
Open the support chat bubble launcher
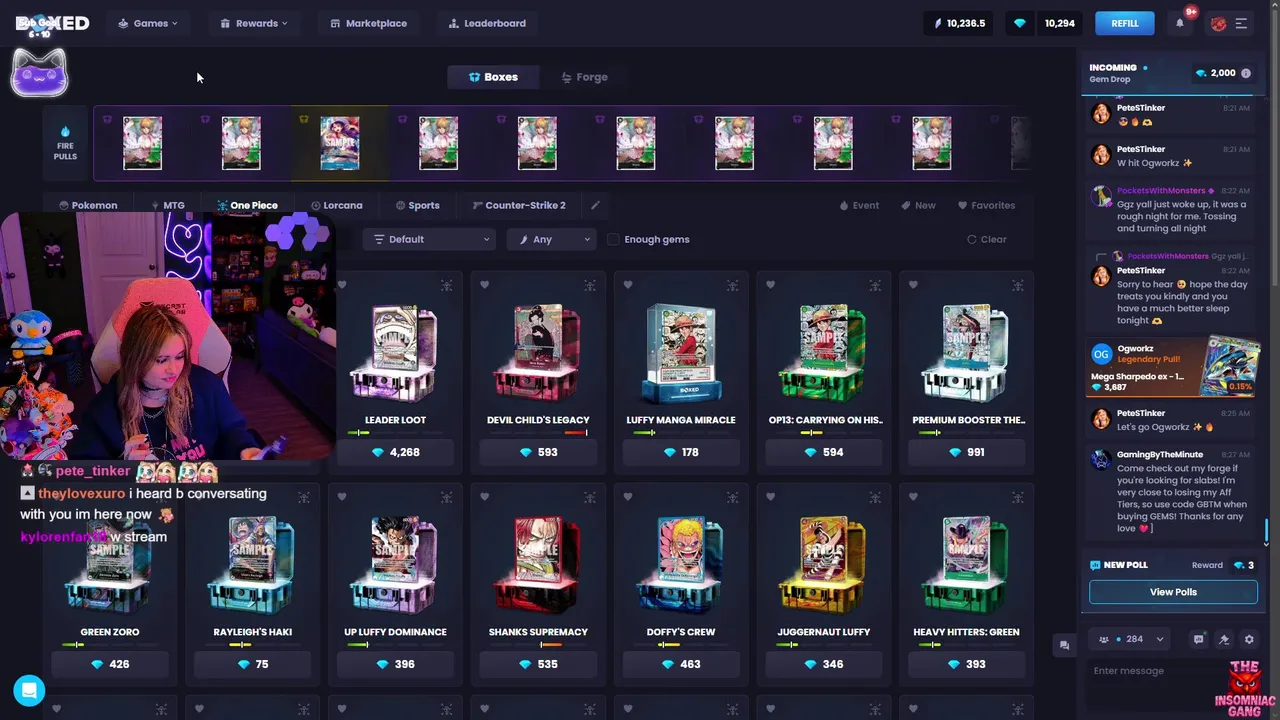[29, 690]
